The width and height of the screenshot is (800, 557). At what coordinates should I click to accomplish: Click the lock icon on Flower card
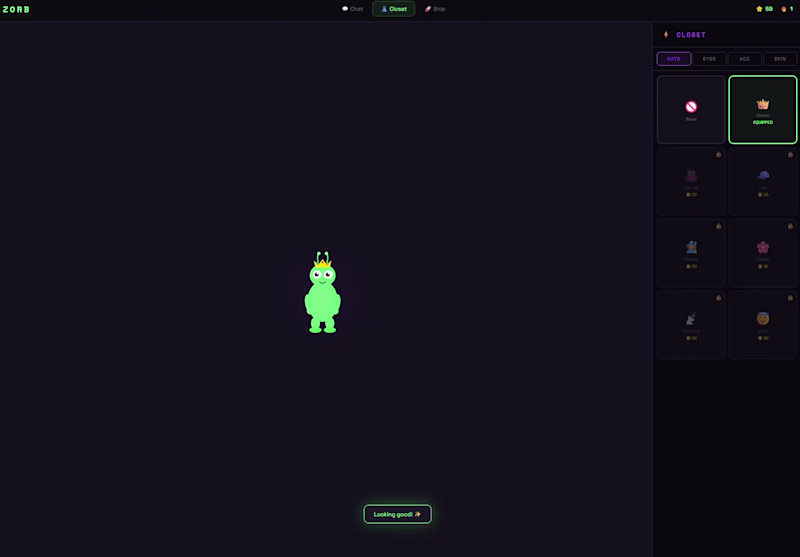coord(790,226)
